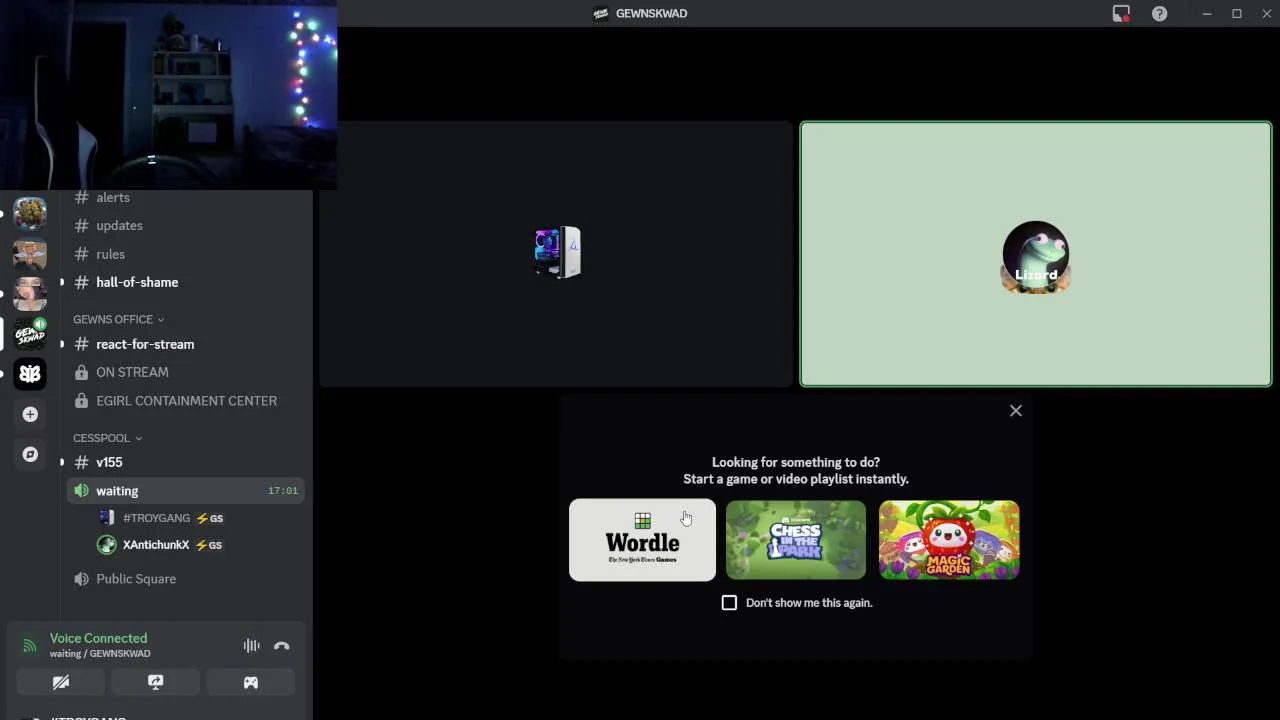Turn on camera button
Screen dimensions: 1280x720
pos(61,682)
